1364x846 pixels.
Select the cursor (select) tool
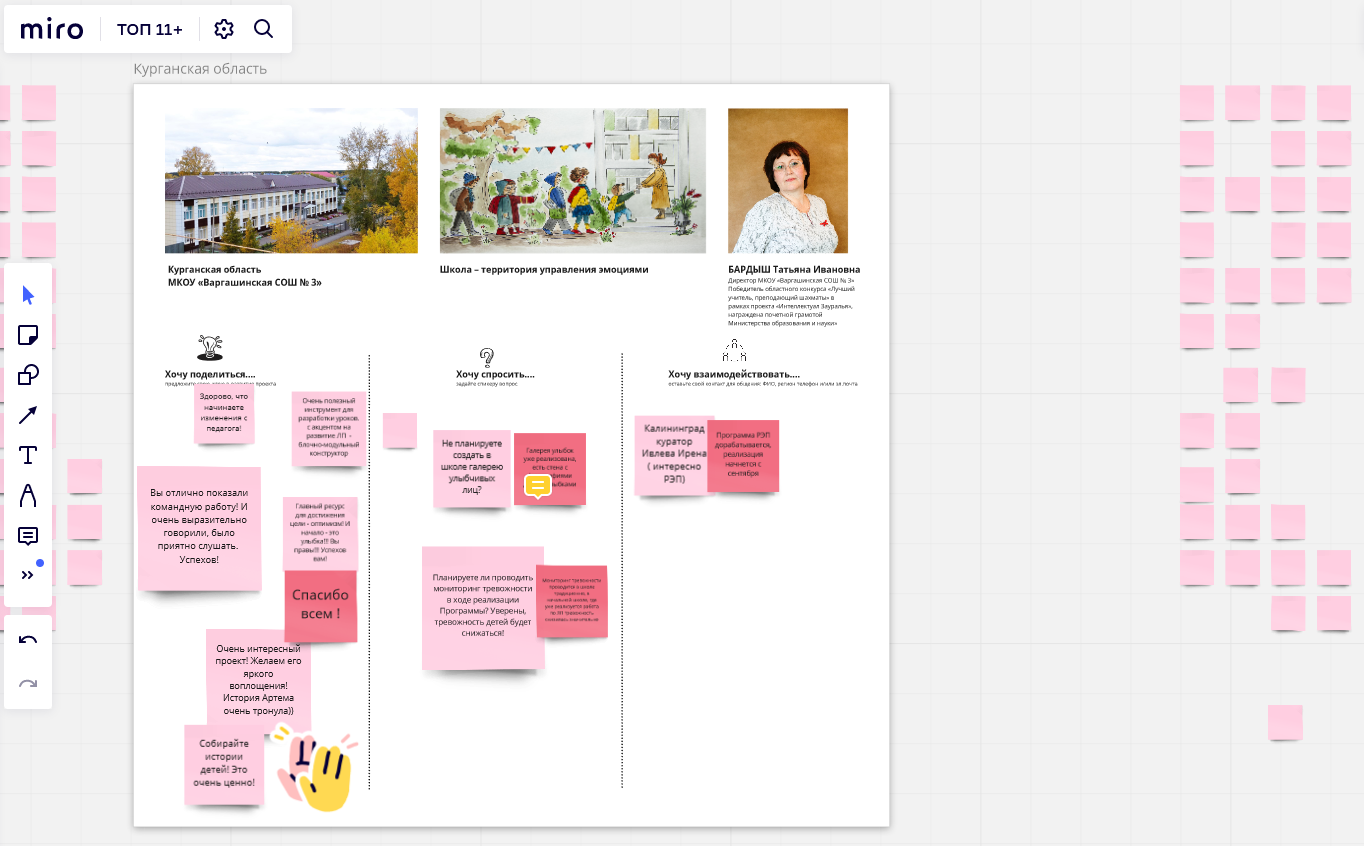point(28,295)
